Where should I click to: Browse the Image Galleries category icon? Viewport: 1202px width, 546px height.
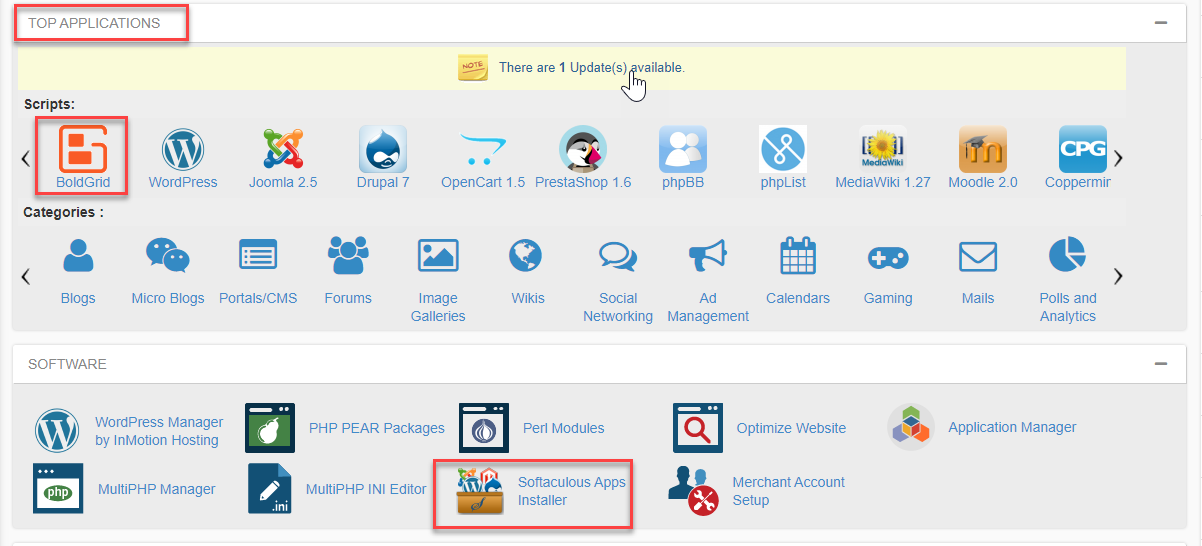438,256
